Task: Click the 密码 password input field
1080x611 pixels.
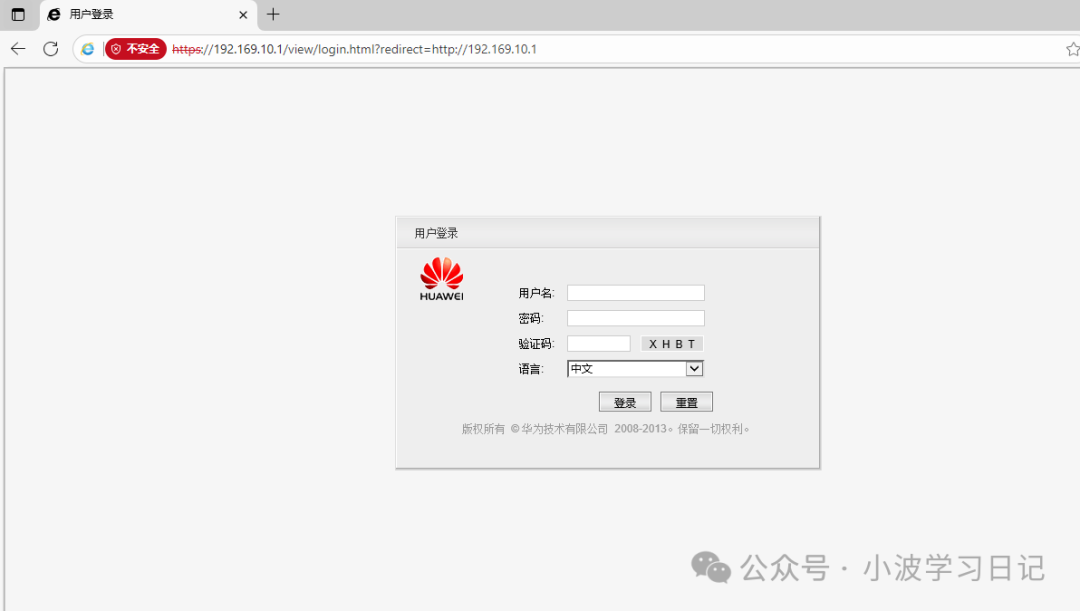Action: pos(635,317)
